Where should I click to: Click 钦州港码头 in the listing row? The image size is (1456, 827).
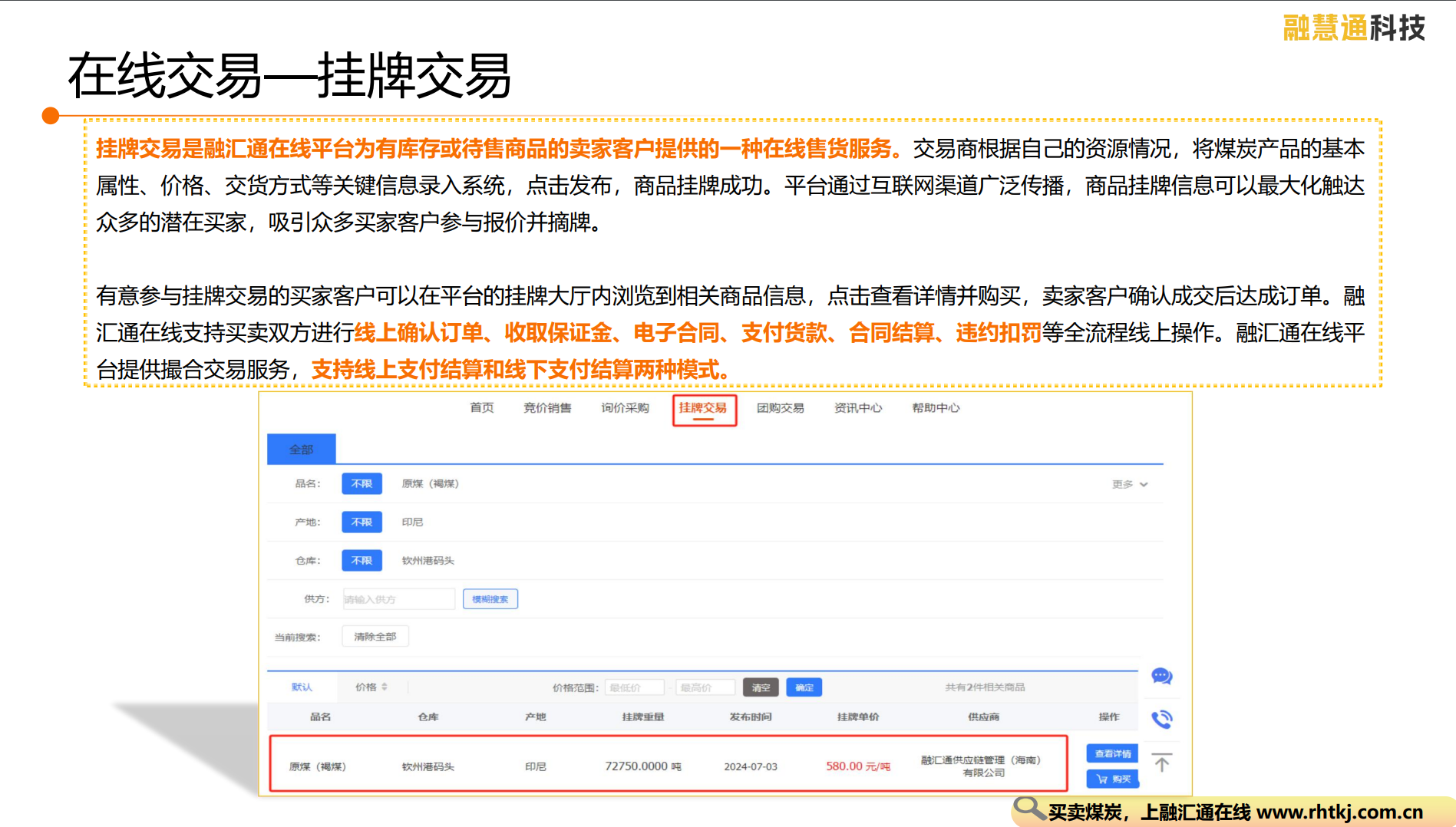(428, 766)
